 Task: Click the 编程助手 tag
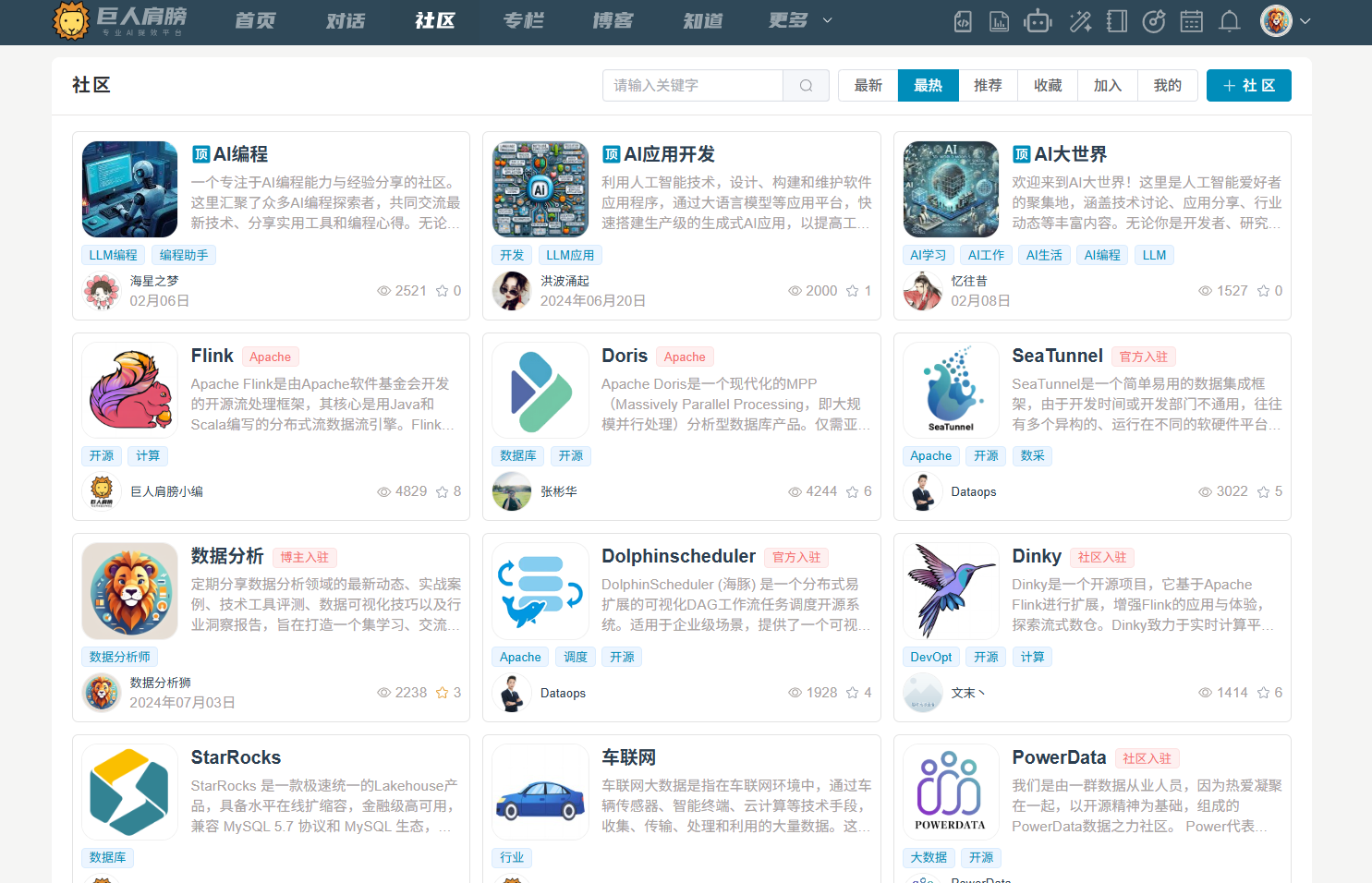click(x=184, y=255)
